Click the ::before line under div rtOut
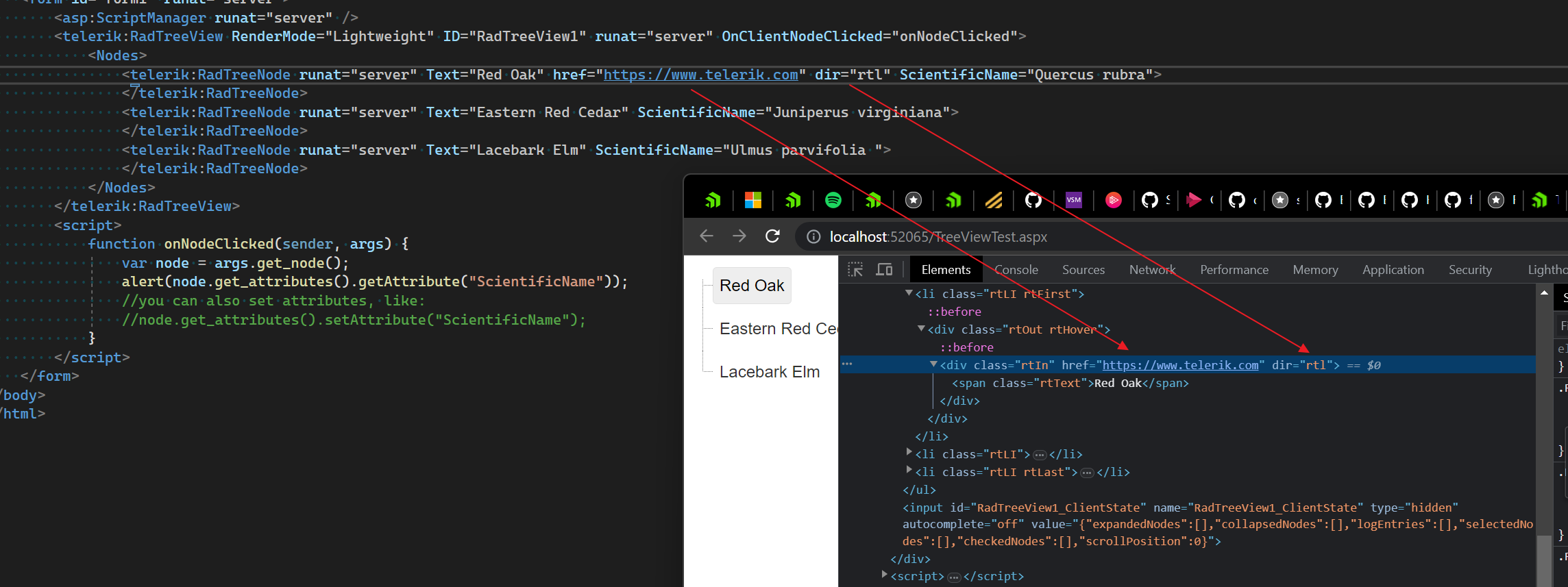The width and height of the screenshot is (1568, 587). click(967, 347)
